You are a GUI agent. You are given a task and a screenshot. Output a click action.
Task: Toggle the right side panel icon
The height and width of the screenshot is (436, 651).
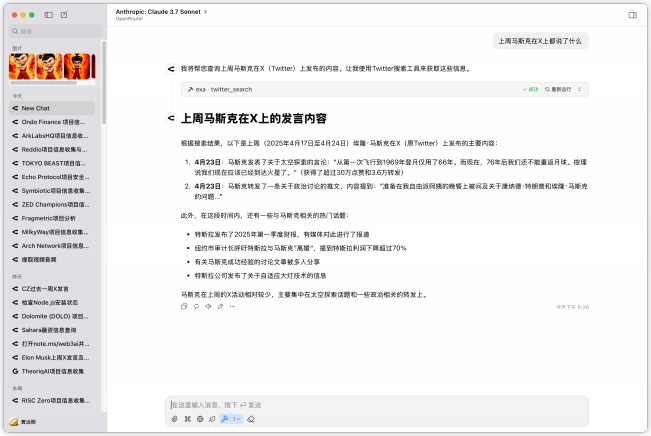pyautogui.click(x=632, y=15)
